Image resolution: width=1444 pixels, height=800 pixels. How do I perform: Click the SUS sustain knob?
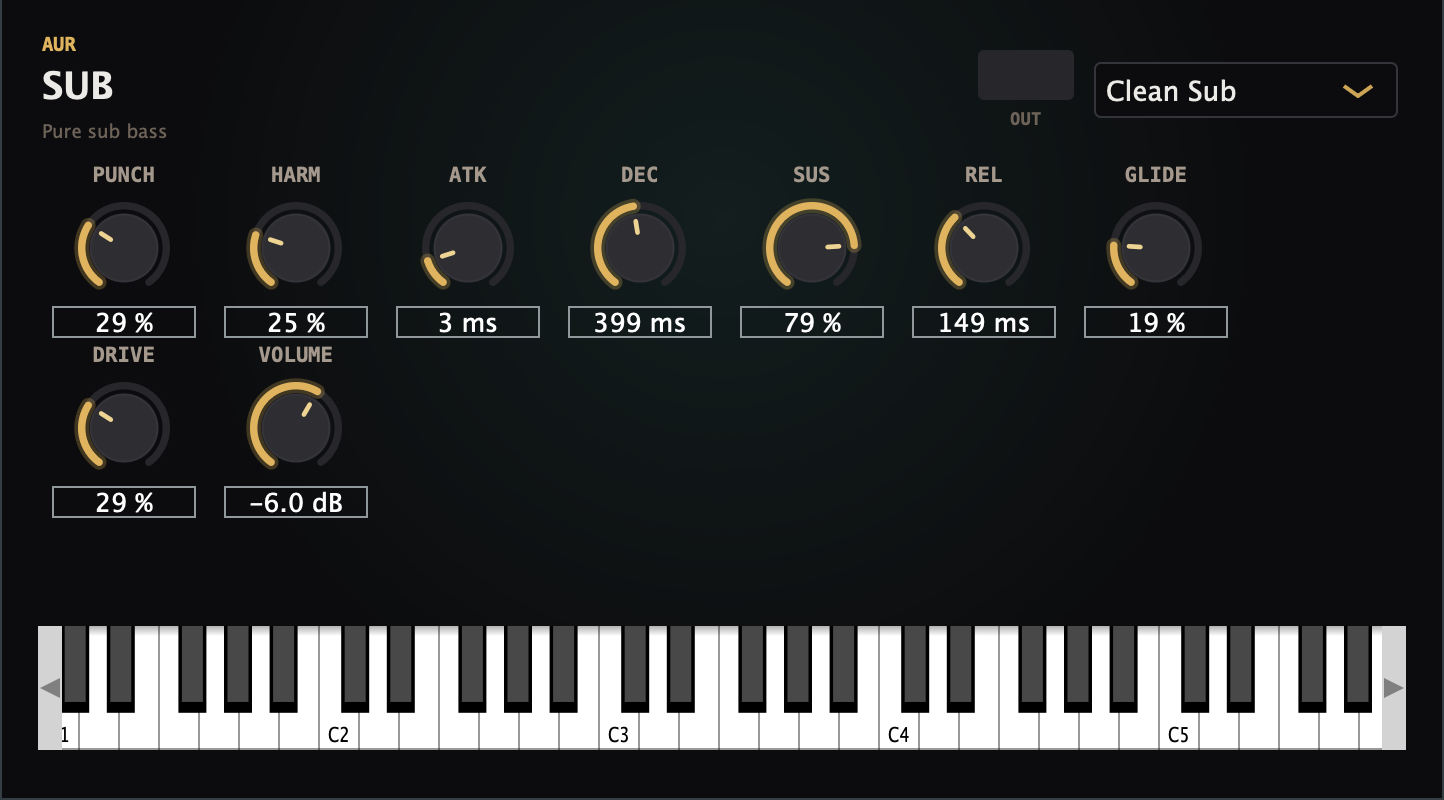(x=811, y=248)
